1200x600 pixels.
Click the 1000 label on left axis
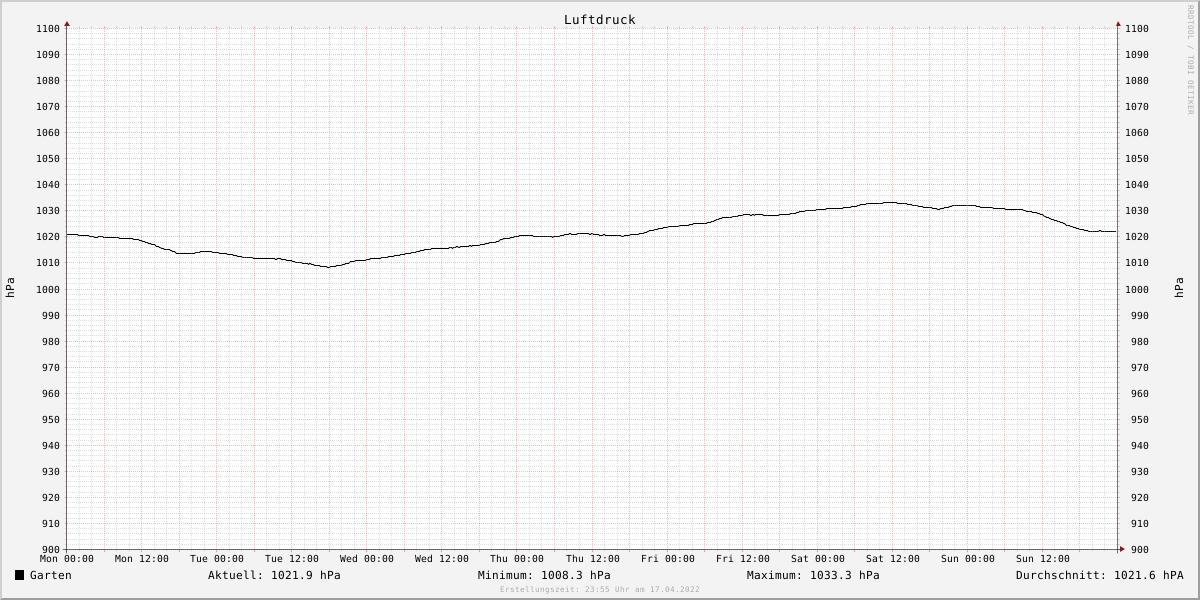[x=48, y=290]
